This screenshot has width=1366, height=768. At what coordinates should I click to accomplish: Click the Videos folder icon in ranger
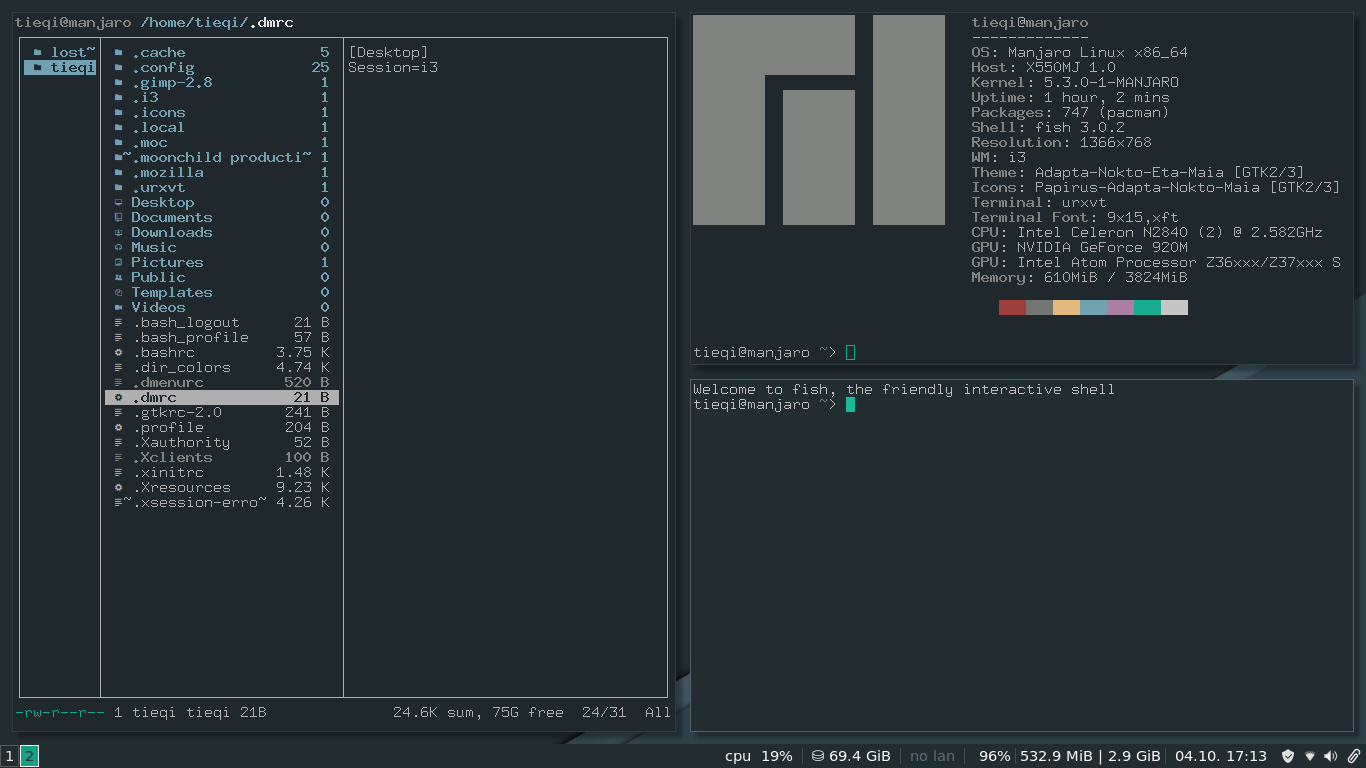(119, 308)
